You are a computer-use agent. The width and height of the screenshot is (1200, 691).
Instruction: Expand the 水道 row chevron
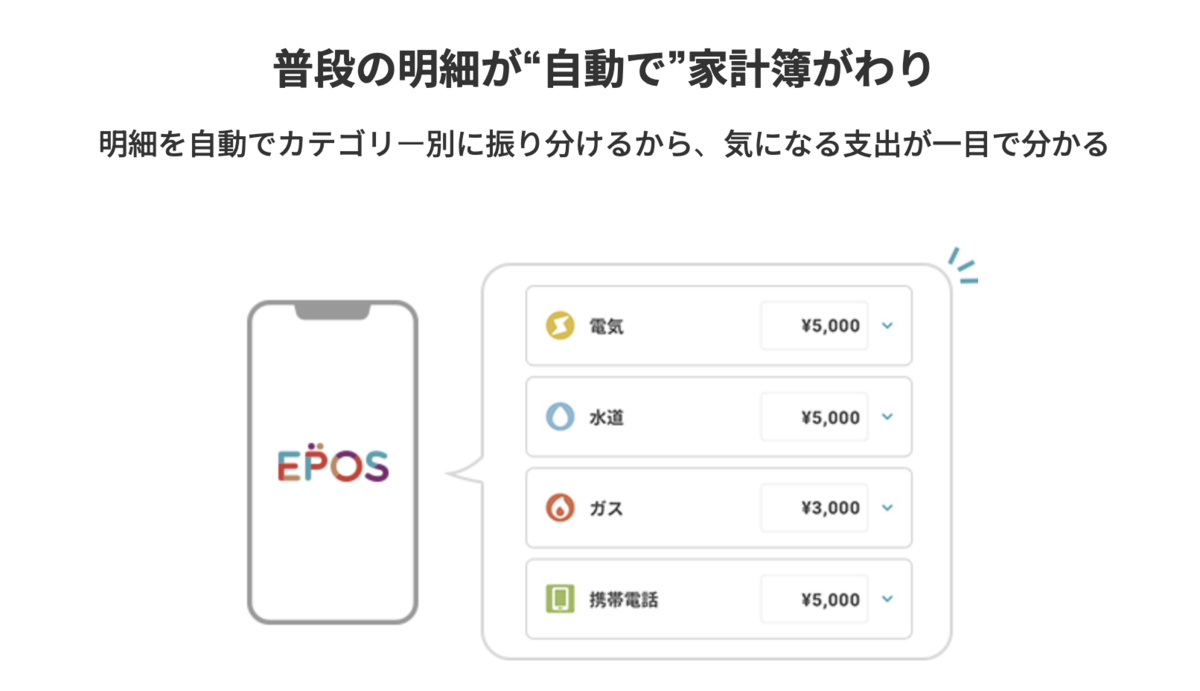[887, 417]
